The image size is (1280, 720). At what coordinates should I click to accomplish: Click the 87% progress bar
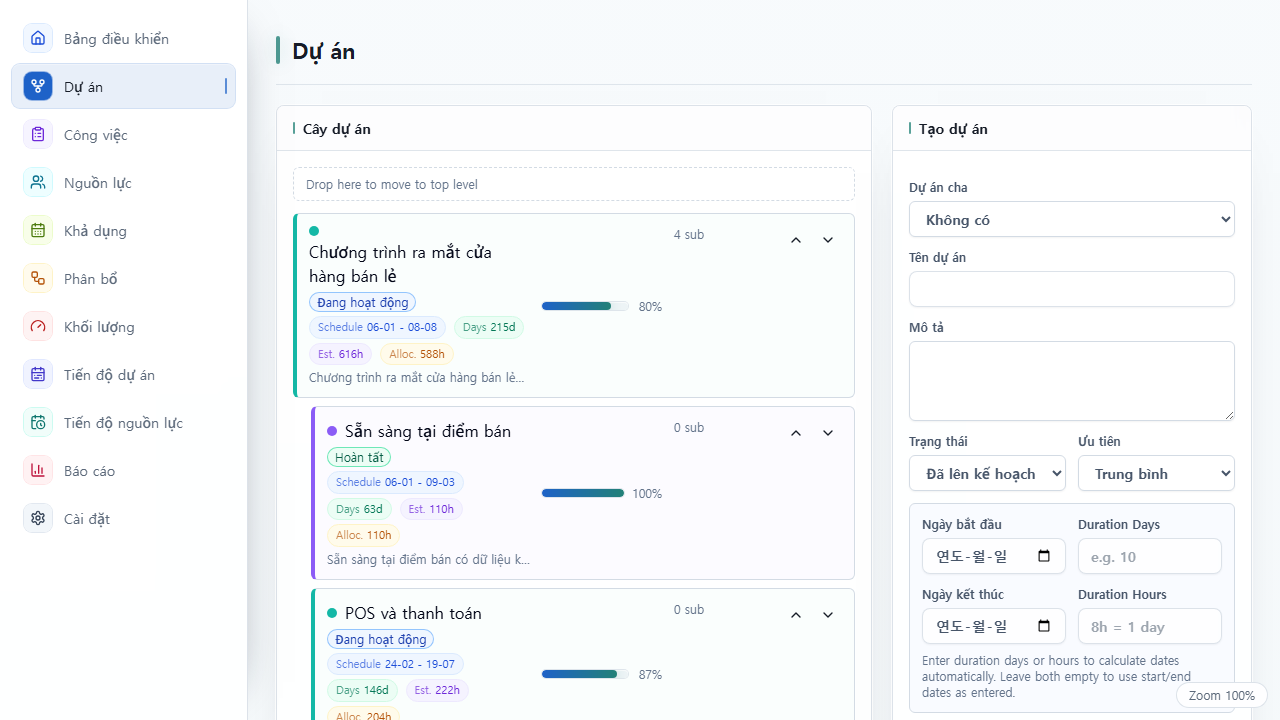pyautogui.click(x=585, y=674)
